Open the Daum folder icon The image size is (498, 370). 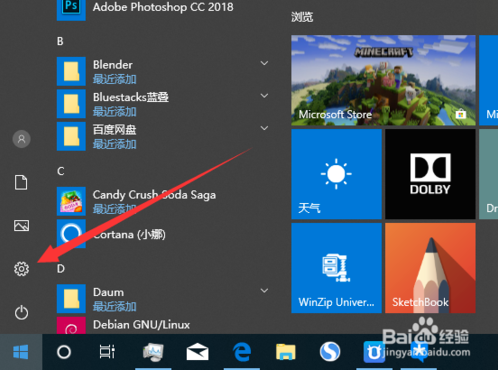(x=71, y=299)
